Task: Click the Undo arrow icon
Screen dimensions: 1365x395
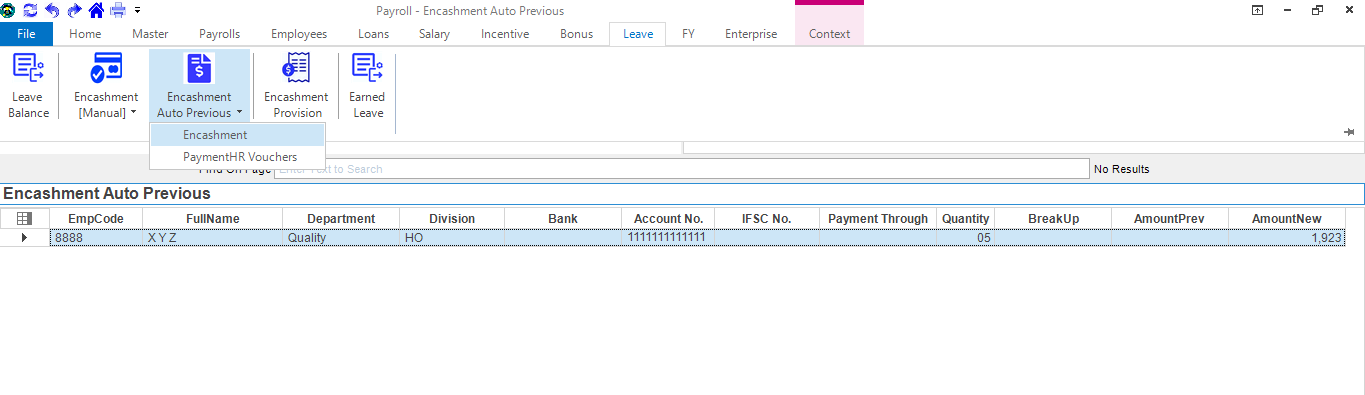Action: [x=52, y=10]
